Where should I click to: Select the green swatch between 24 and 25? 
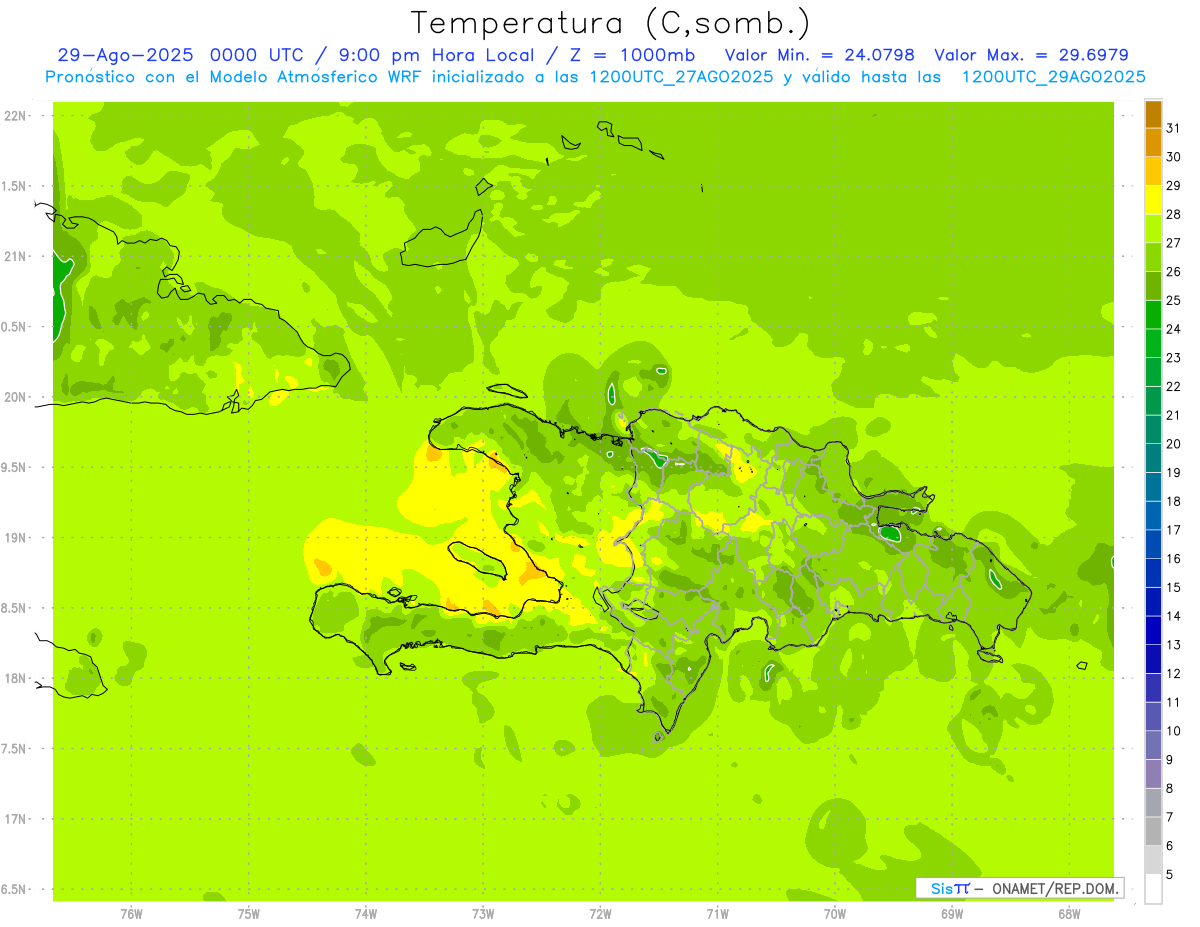pyautogui.click(x=1153, y=315)
